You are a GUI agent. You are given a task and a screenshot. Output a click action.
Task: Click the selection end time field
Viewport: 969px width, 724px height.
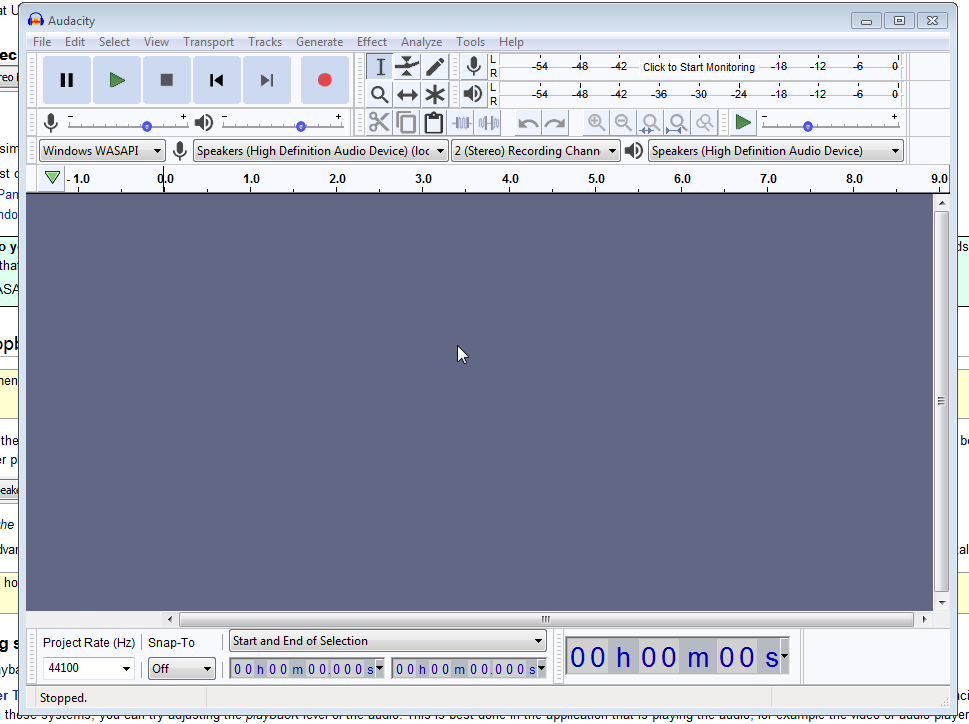coord(469,668)
